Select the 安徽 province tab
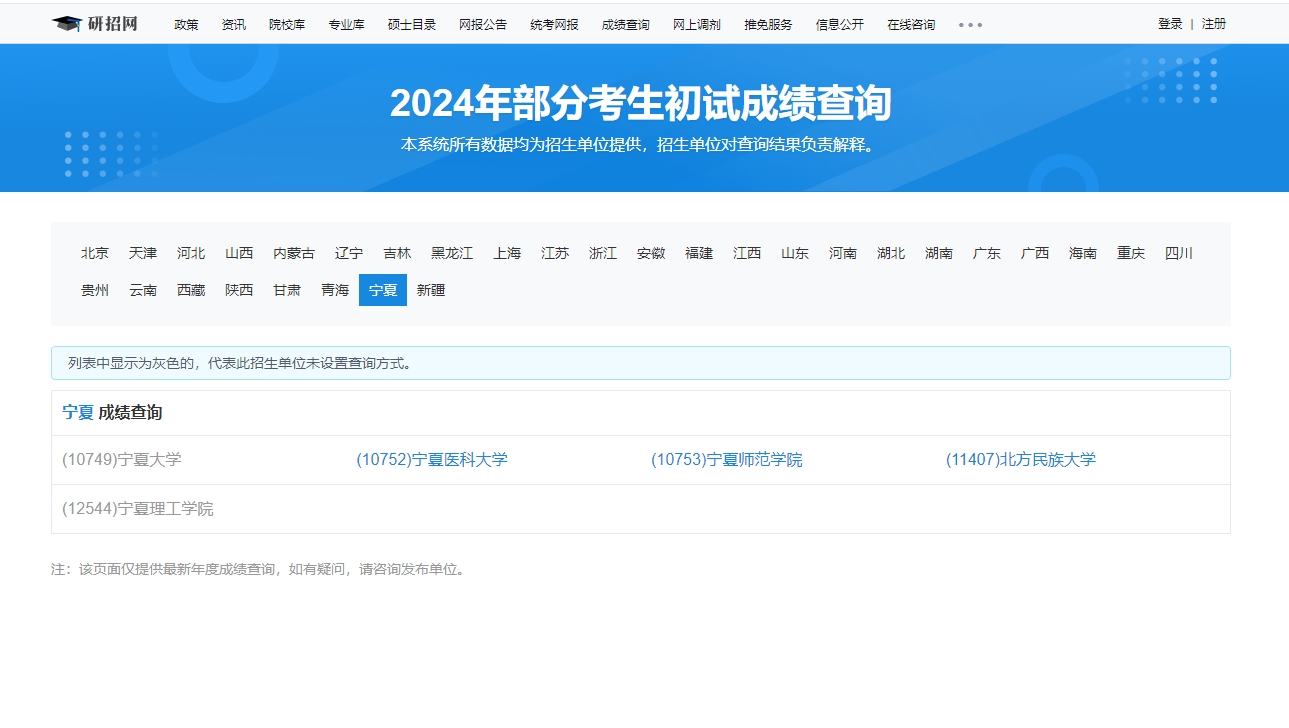 [651, 253]
